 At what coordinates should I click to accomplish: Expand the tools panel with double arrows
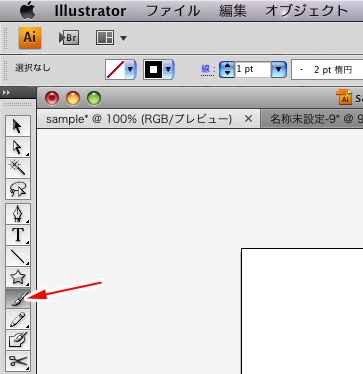coord(6,93)
